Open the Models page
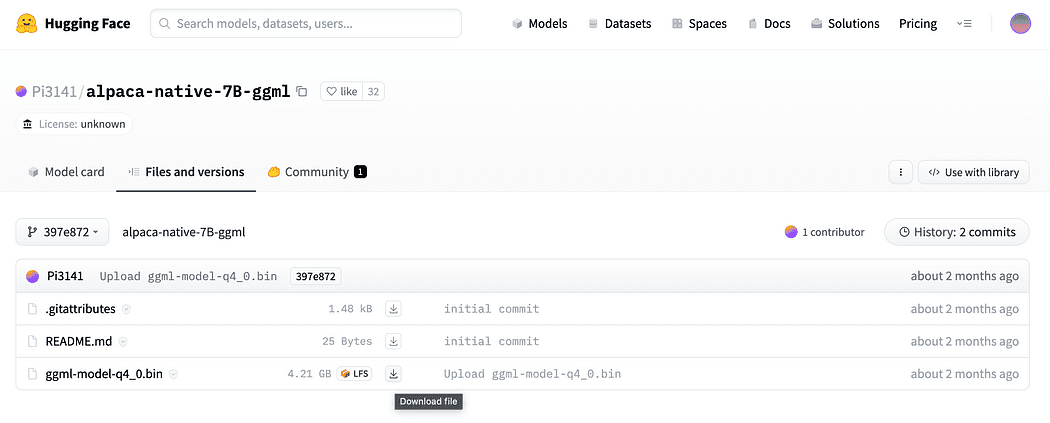The image size is (1050, 423). coord(540,23)
